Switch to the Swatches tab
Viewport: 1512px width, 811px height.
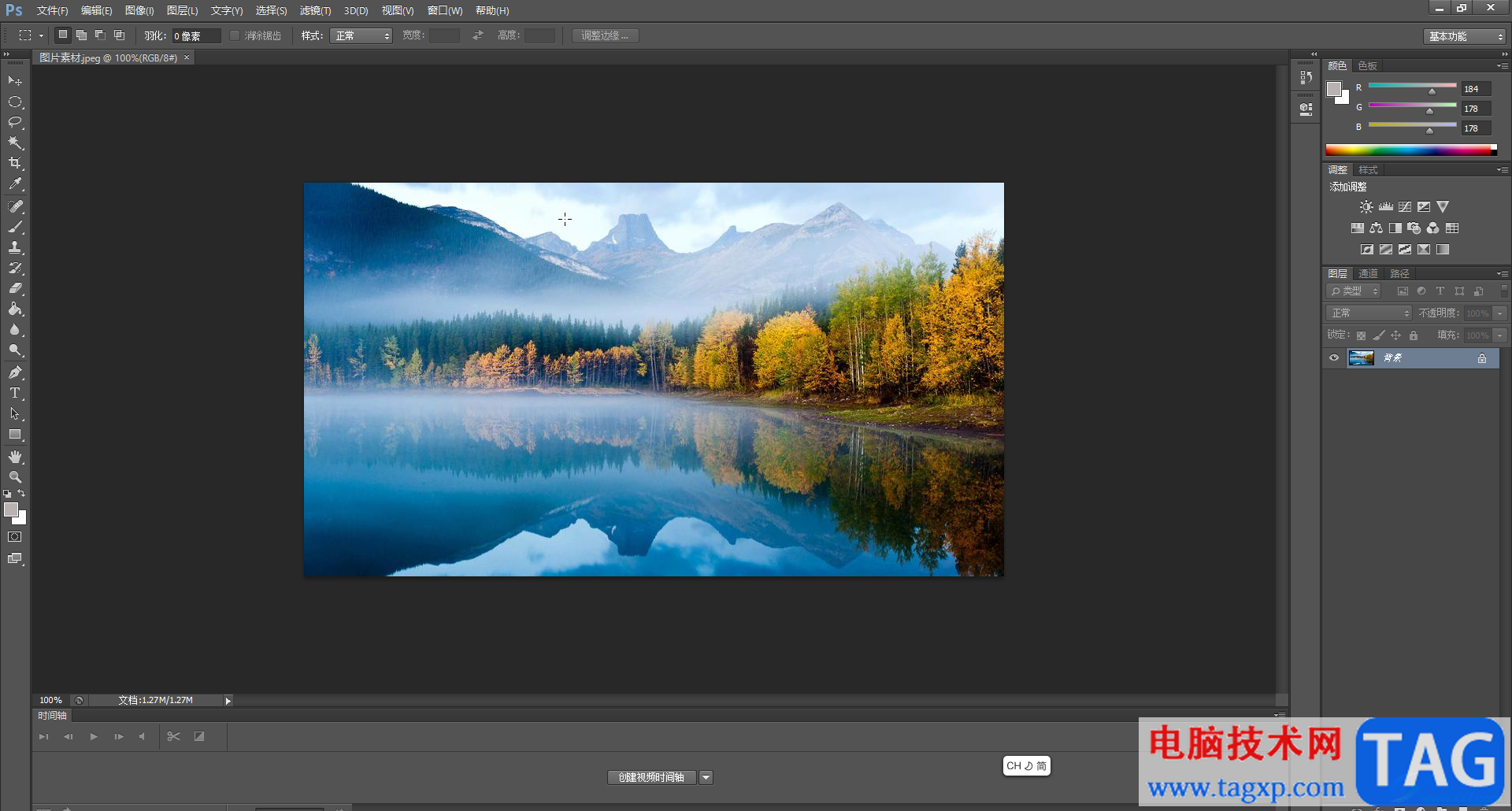(1367, 66)
